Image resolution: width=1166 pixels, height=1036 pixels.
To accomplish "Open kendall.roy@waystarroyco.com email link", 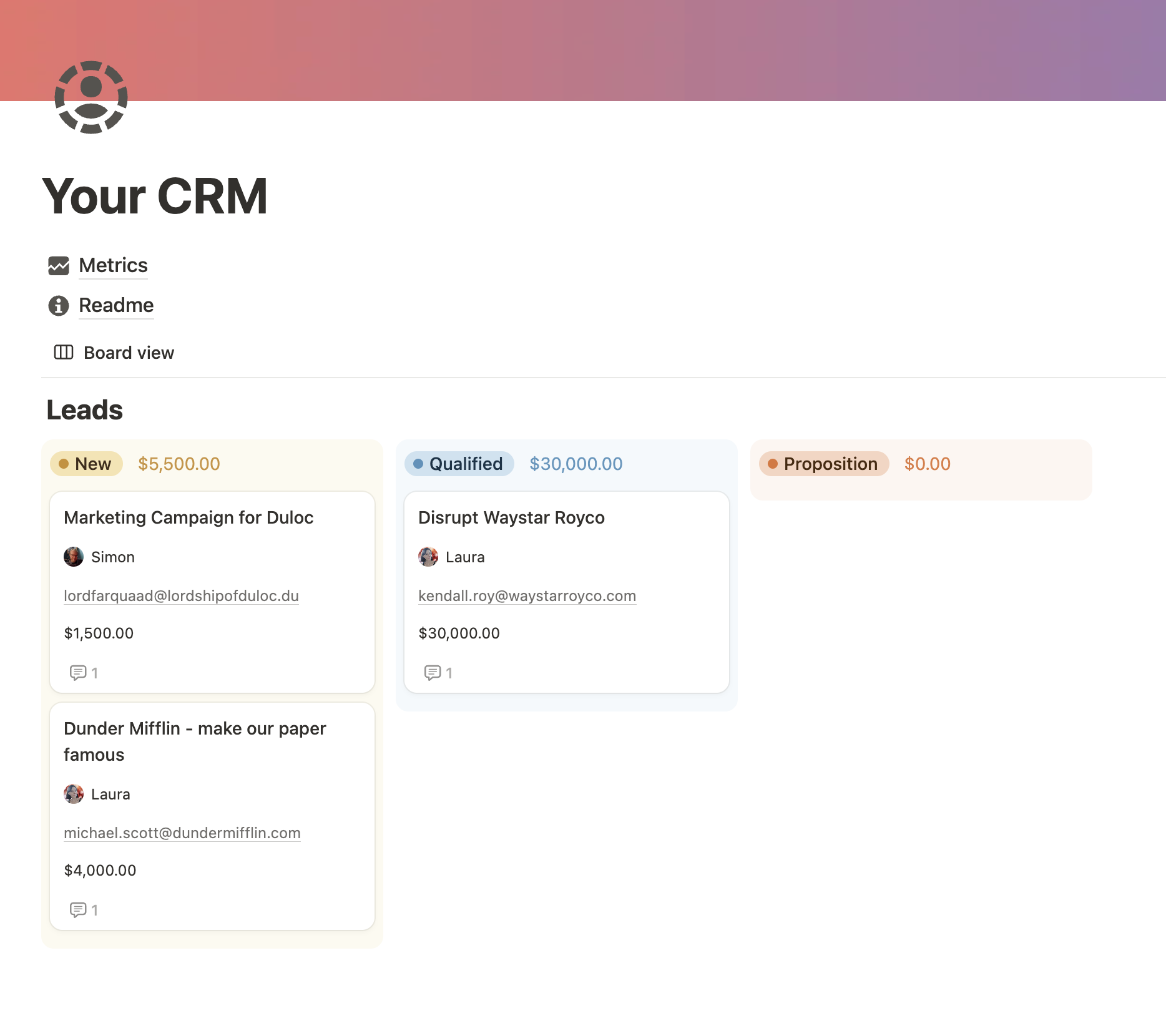I will click(527, 596).
